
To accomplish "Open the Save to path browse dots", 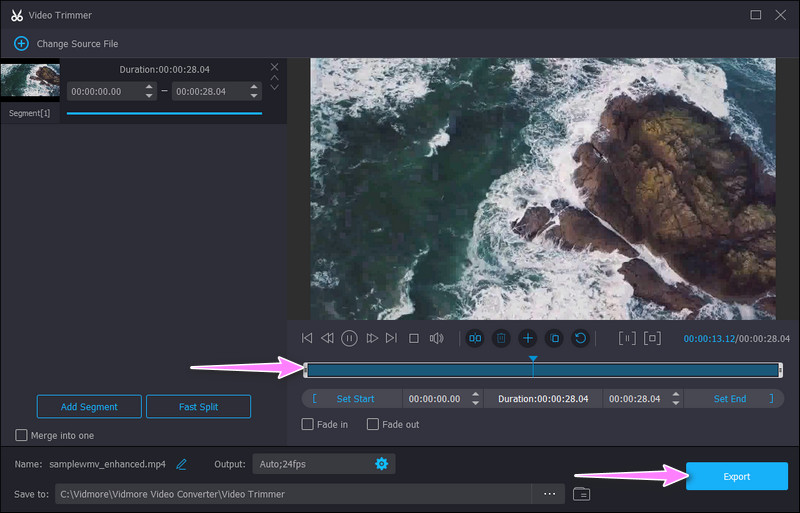I will pyautogui.click(x=549, y=494).
